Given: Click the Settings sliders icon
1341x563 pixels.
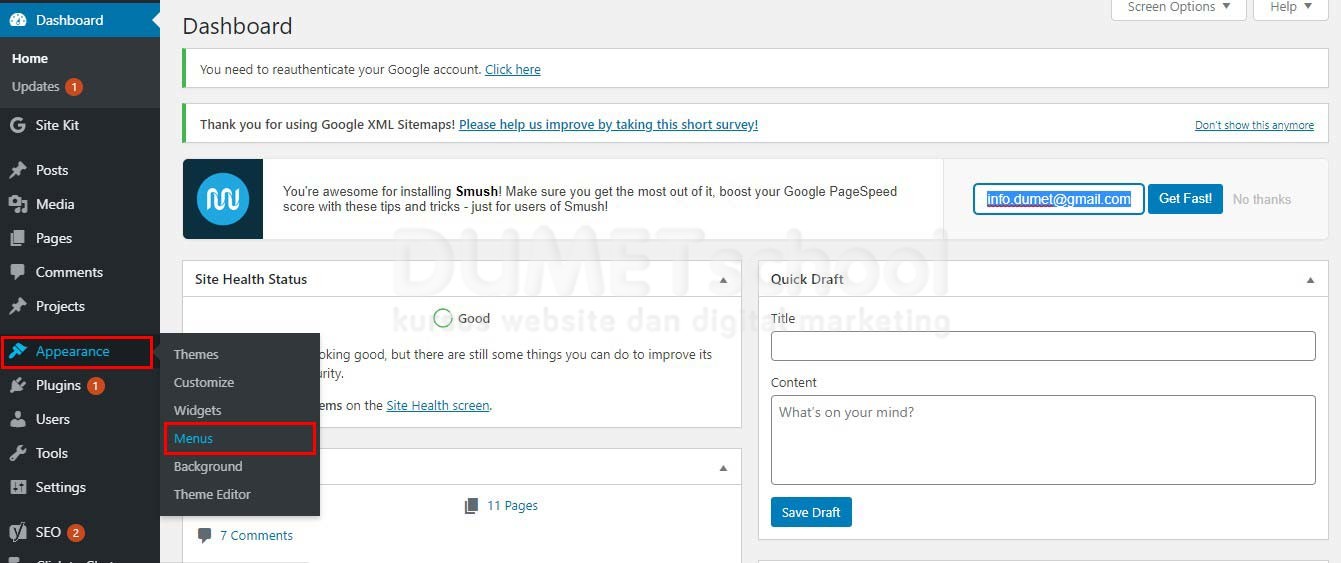Looking at the screenshot, I should [x=18, y=487].
